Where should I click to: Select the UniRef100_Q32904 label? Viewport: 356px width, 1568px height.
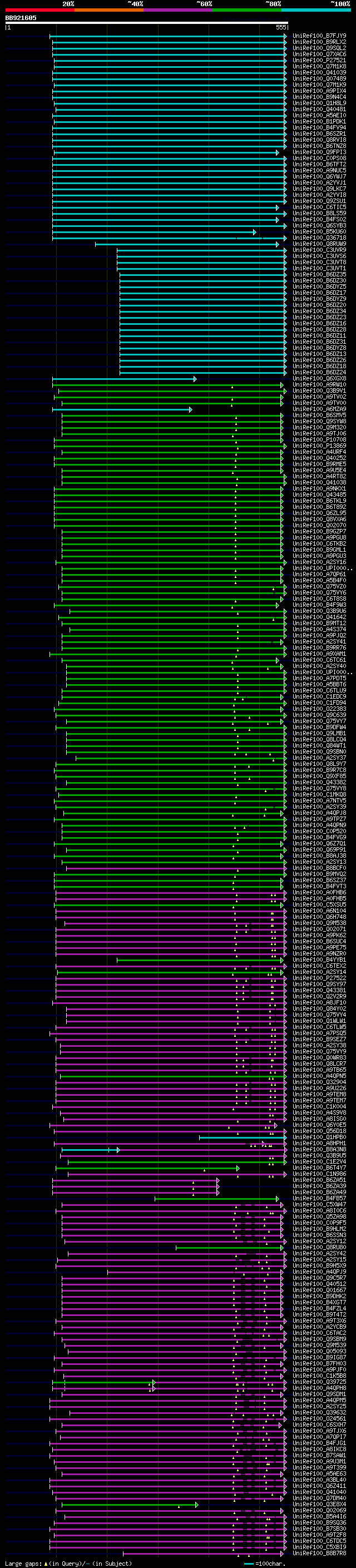319,1082
